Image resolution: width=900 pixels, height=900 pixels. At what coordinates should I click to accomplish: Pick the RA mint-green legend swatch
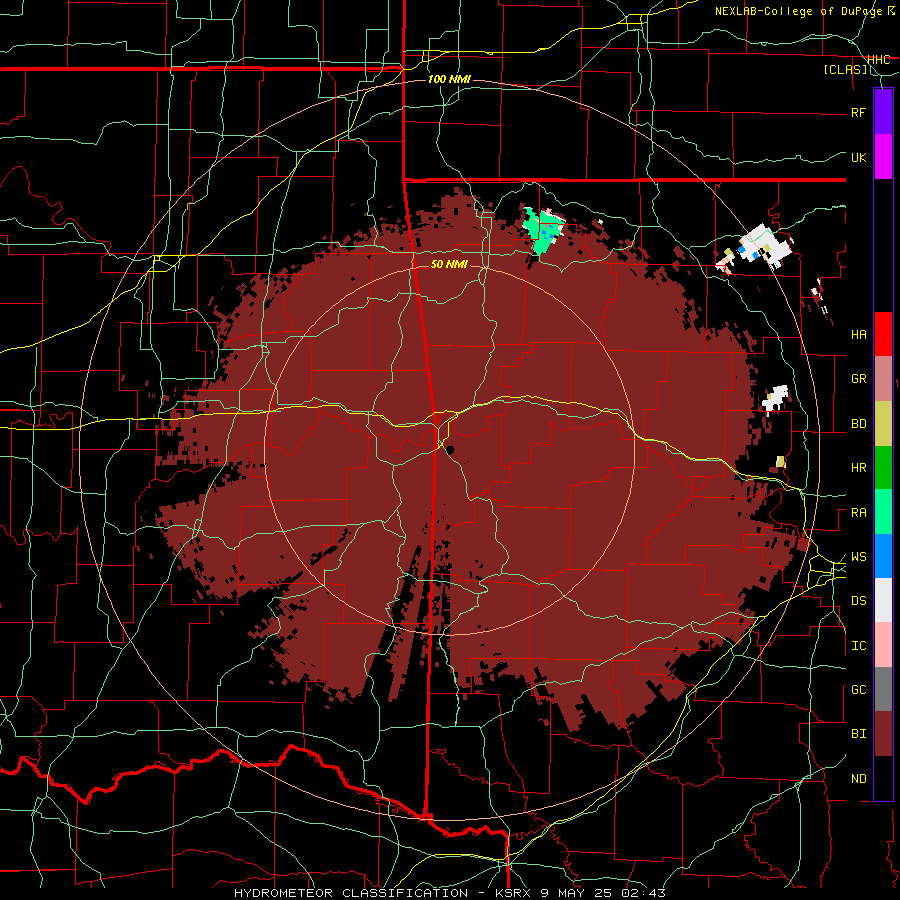pos(883,512)
